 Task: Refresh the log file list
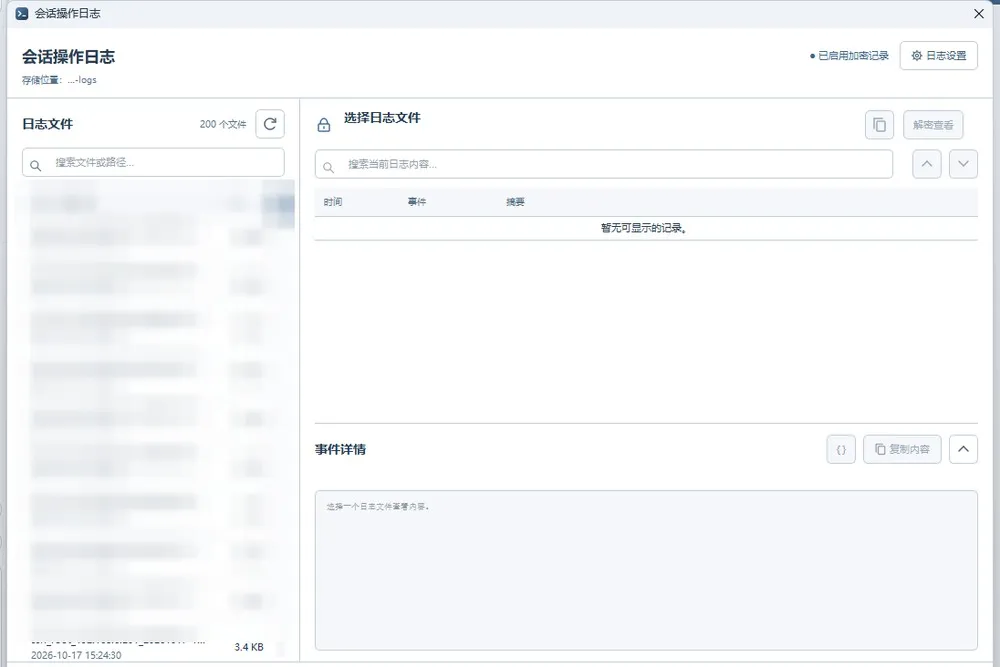[270, 124]
